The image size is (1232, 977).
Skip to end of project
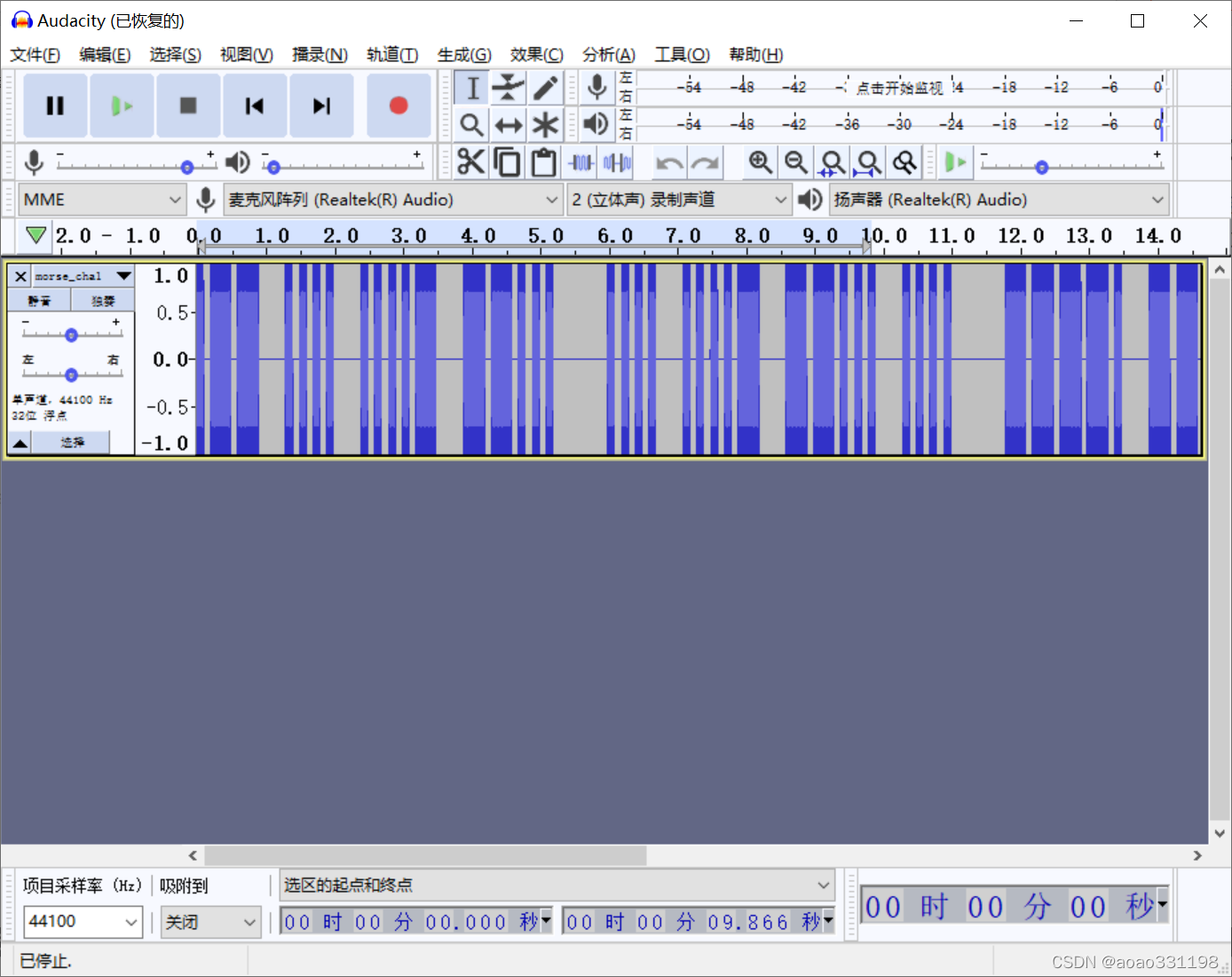(321, 106)
